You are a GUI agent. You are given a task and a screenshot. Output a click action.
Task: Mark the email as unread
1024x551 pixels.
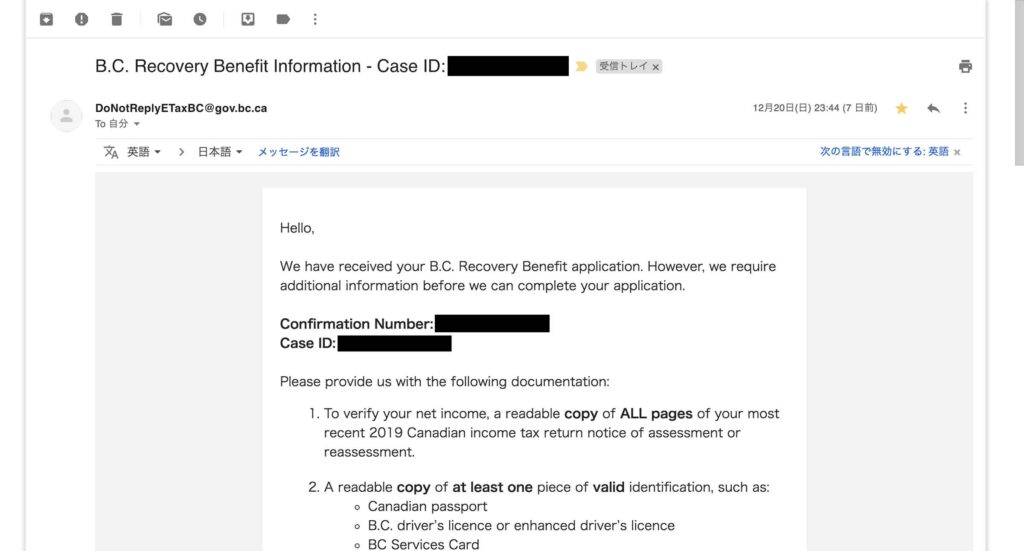pos(165,19)
